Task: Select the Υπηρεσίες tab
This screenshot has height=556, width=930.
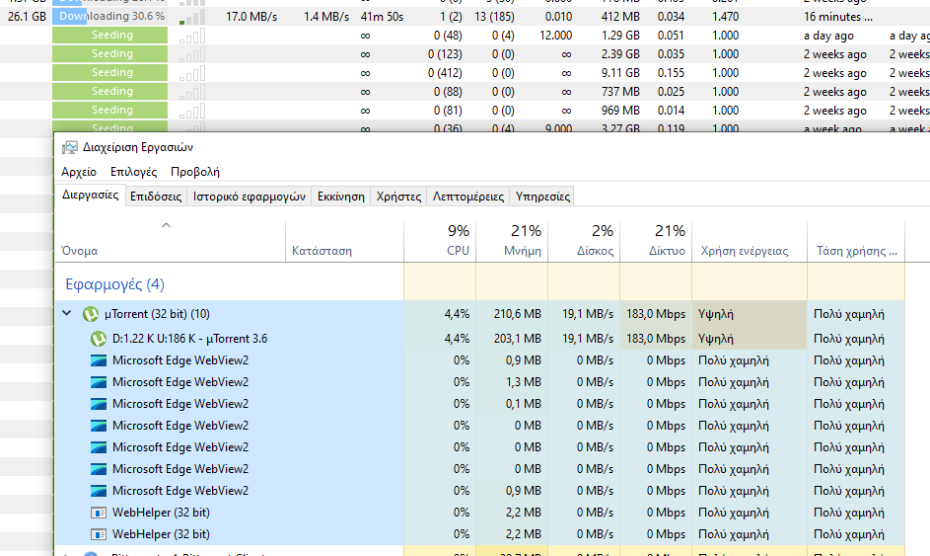Action: pos(542,197)
